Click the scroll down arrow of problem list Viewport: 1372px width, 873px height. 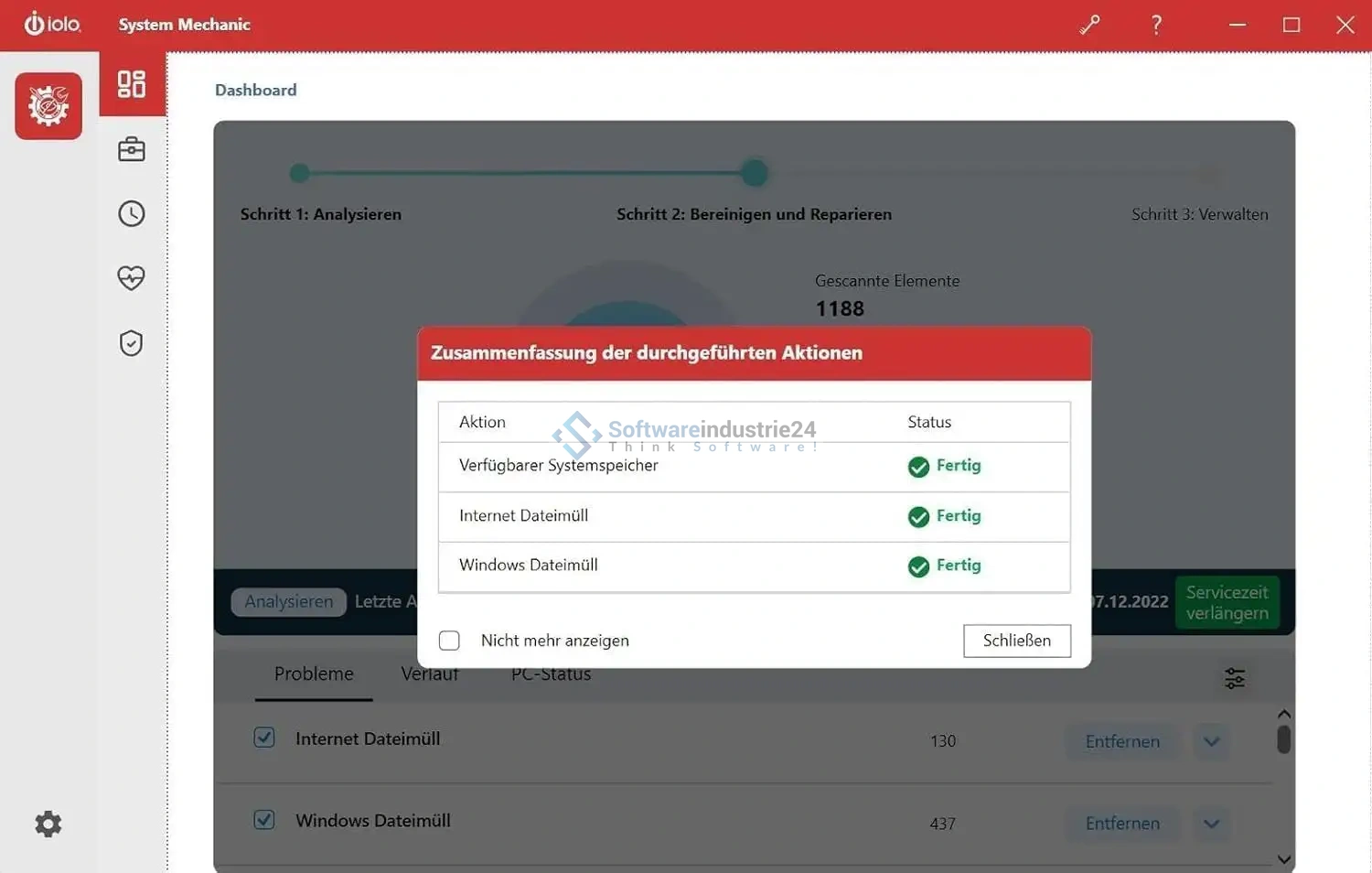1284,859
